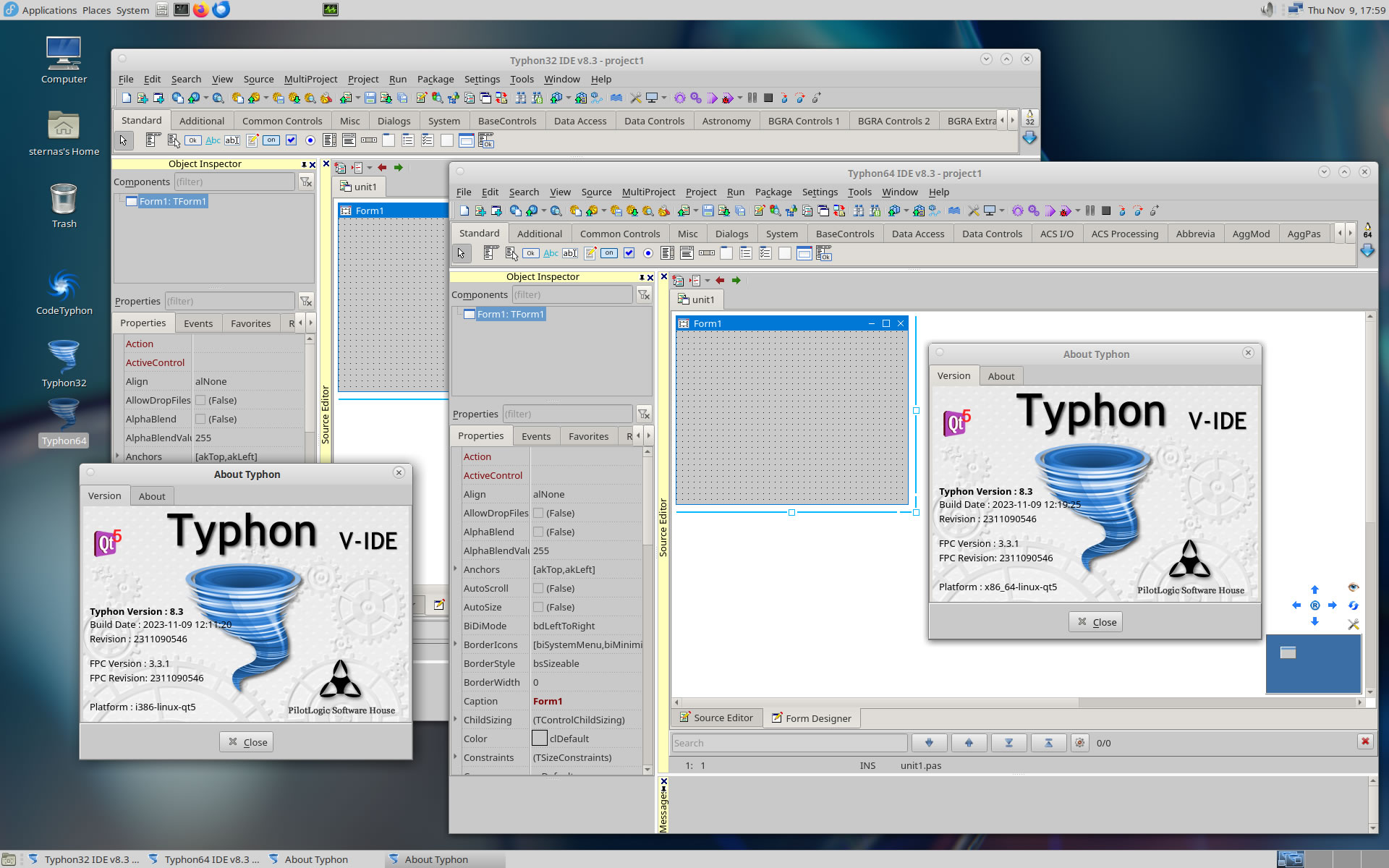Click the Stop icon in Typhon64 toolbar
The width and height of the screenshot is (1389, 868).
(1106, 210)
